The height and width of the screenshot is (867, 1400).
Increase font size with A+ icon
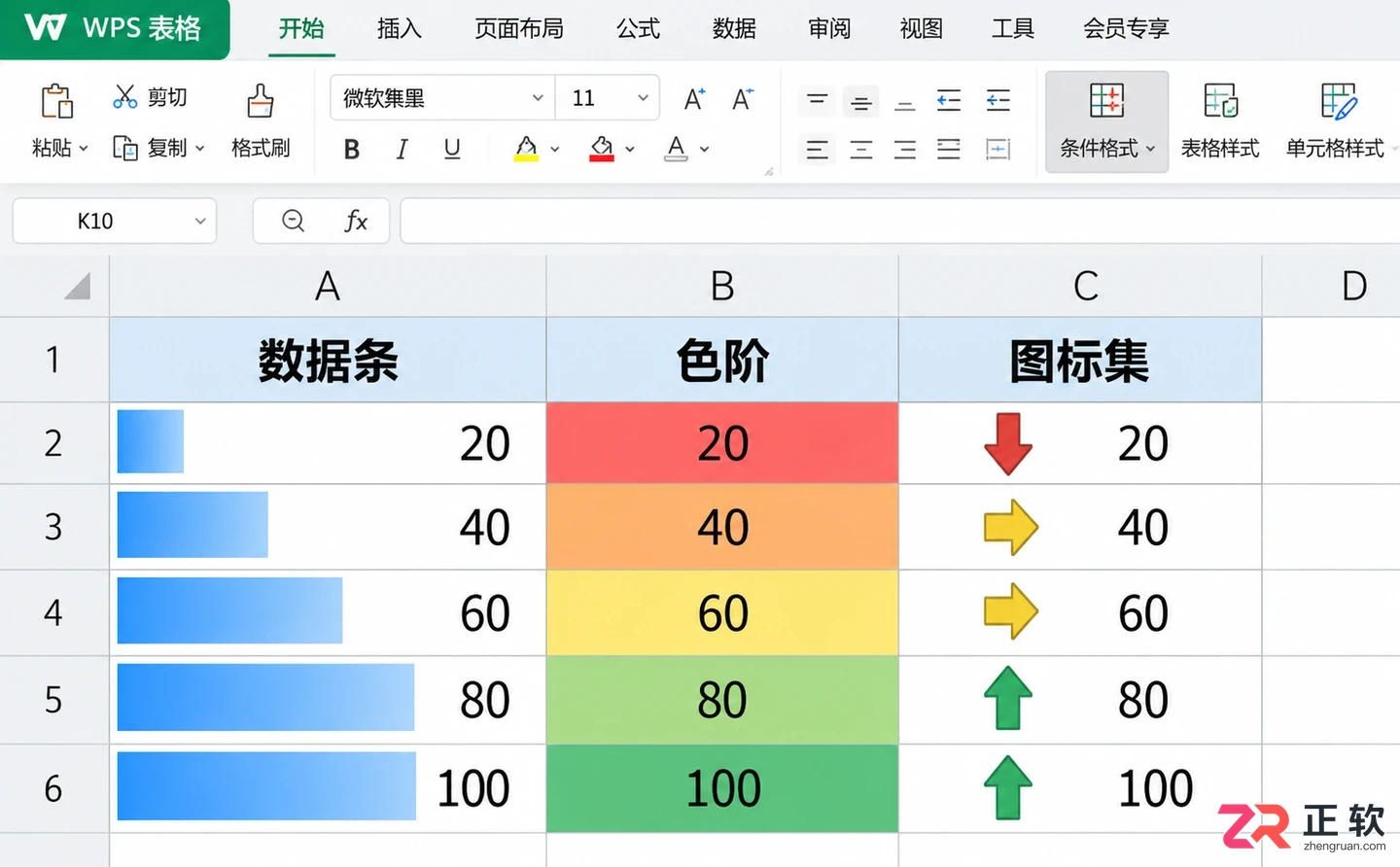(x=694, y=99)
